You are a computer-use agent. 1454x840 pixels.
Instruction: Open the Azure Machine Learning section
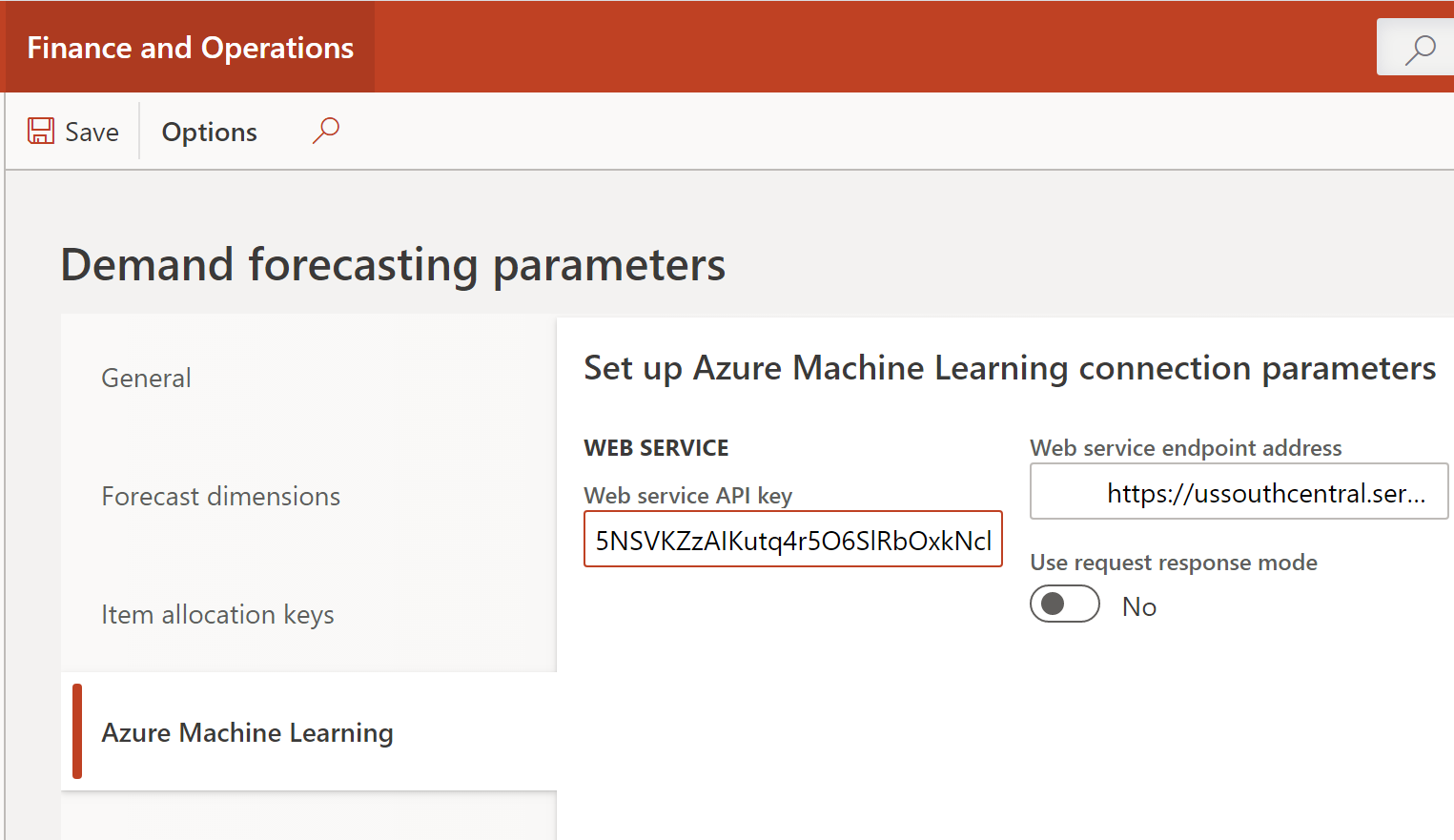point(247,732)
